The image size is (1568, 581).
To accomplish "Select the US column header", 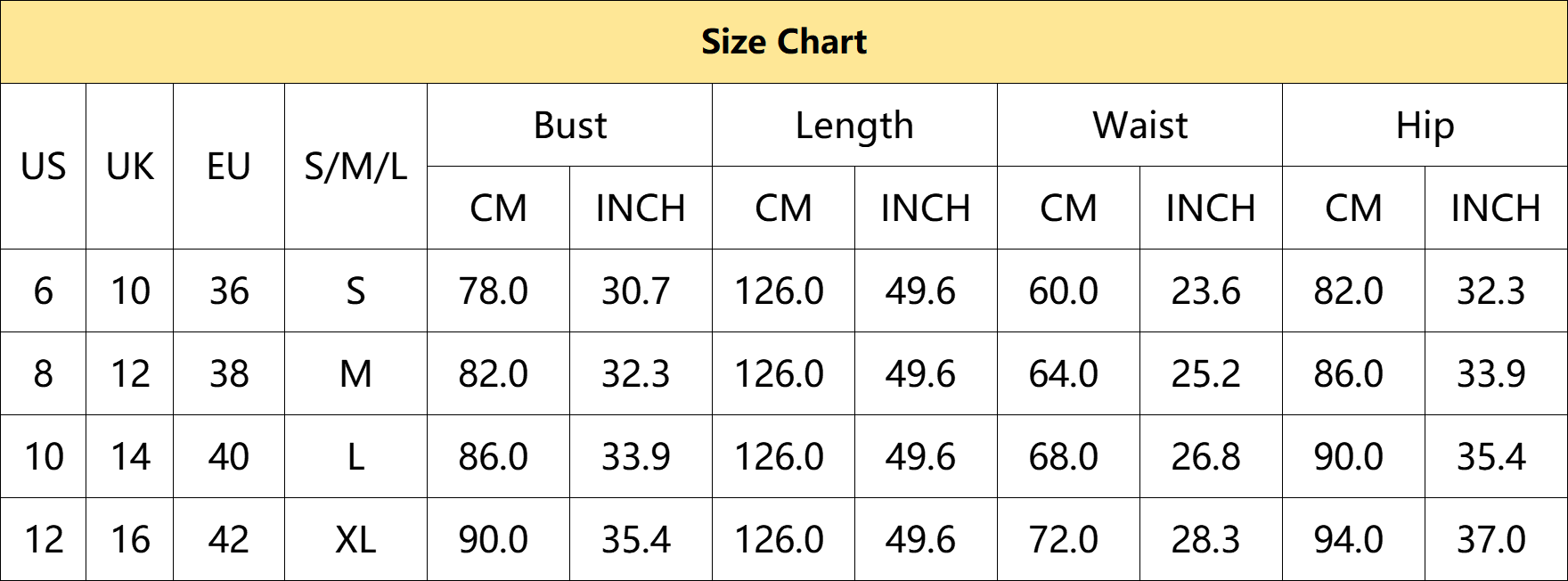I will pyautogui.click(x=44, y=167).
